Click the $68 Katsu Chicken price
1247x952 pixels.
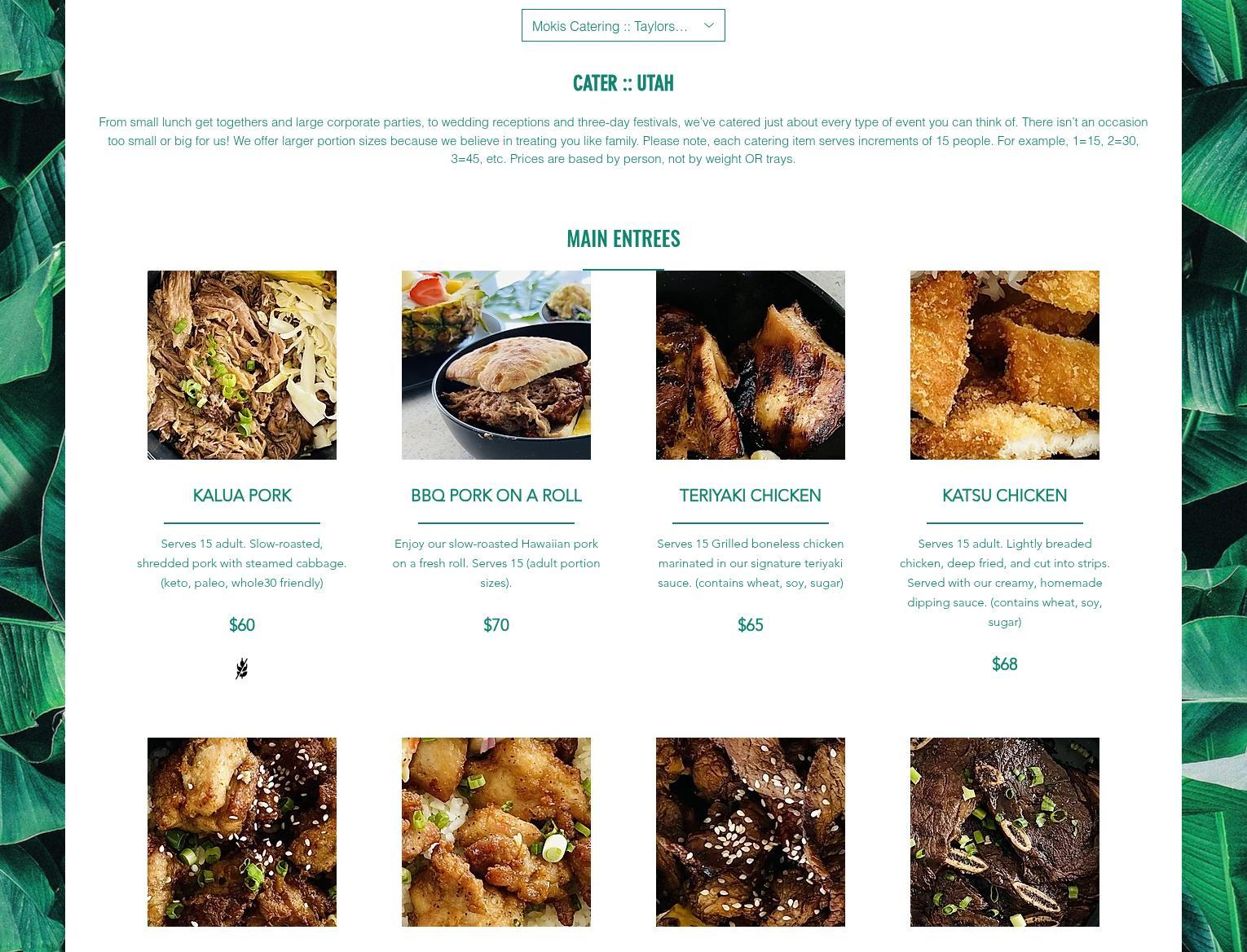[1005, 664]
